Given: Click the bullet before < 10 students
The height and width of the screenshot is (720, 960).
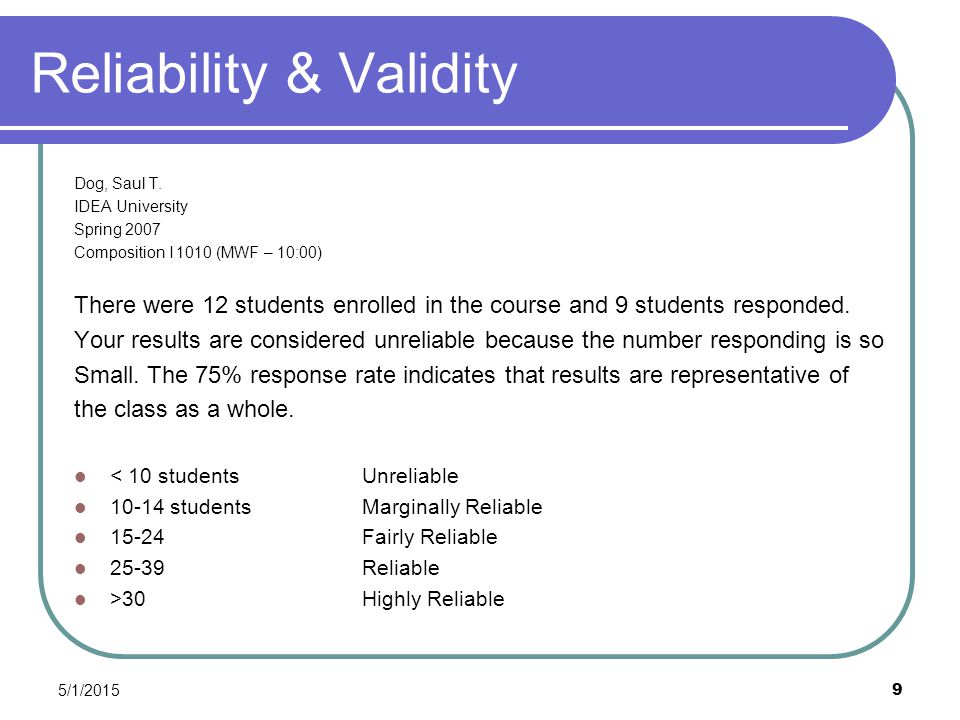Looking at the screenshot, I should 80,477.
